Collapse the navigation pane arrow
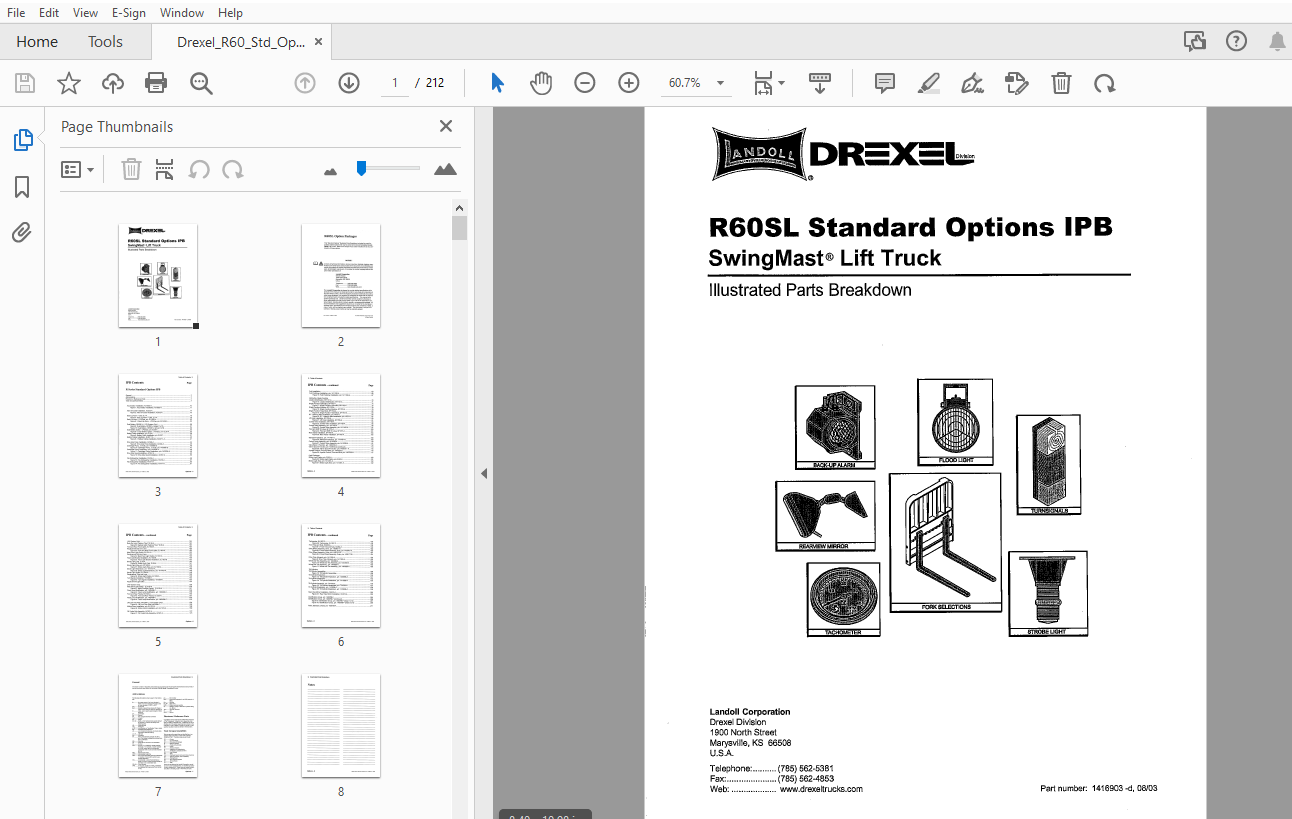The height and width of the screenshot is (819, 1292). (x=484, y=473)
